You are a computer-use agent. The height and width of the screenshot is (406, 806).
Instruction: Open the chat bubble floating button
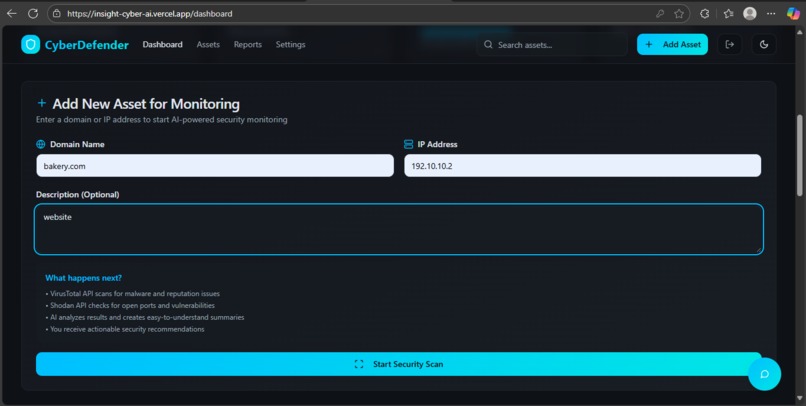pos(764,374)
